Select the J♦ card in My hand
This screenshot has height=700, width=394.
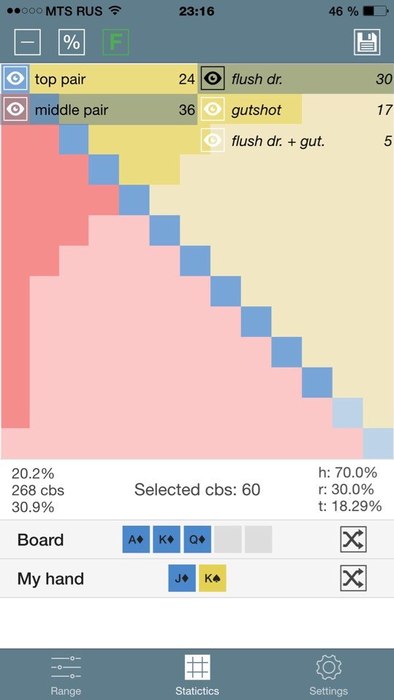point(182,578)
